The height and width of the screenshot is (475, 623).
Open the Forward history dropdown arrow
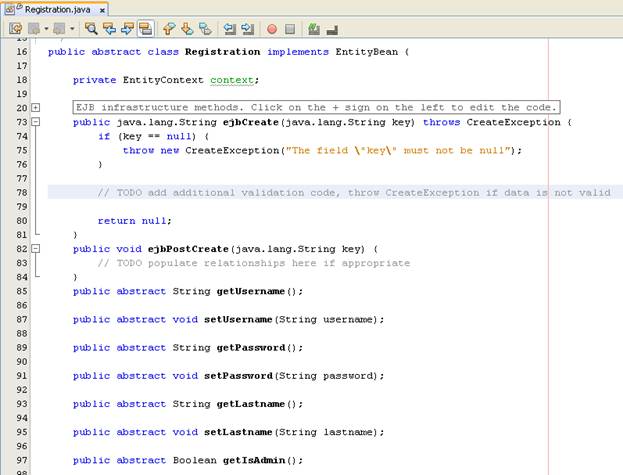pyautogui.click(x=72, y=29)
